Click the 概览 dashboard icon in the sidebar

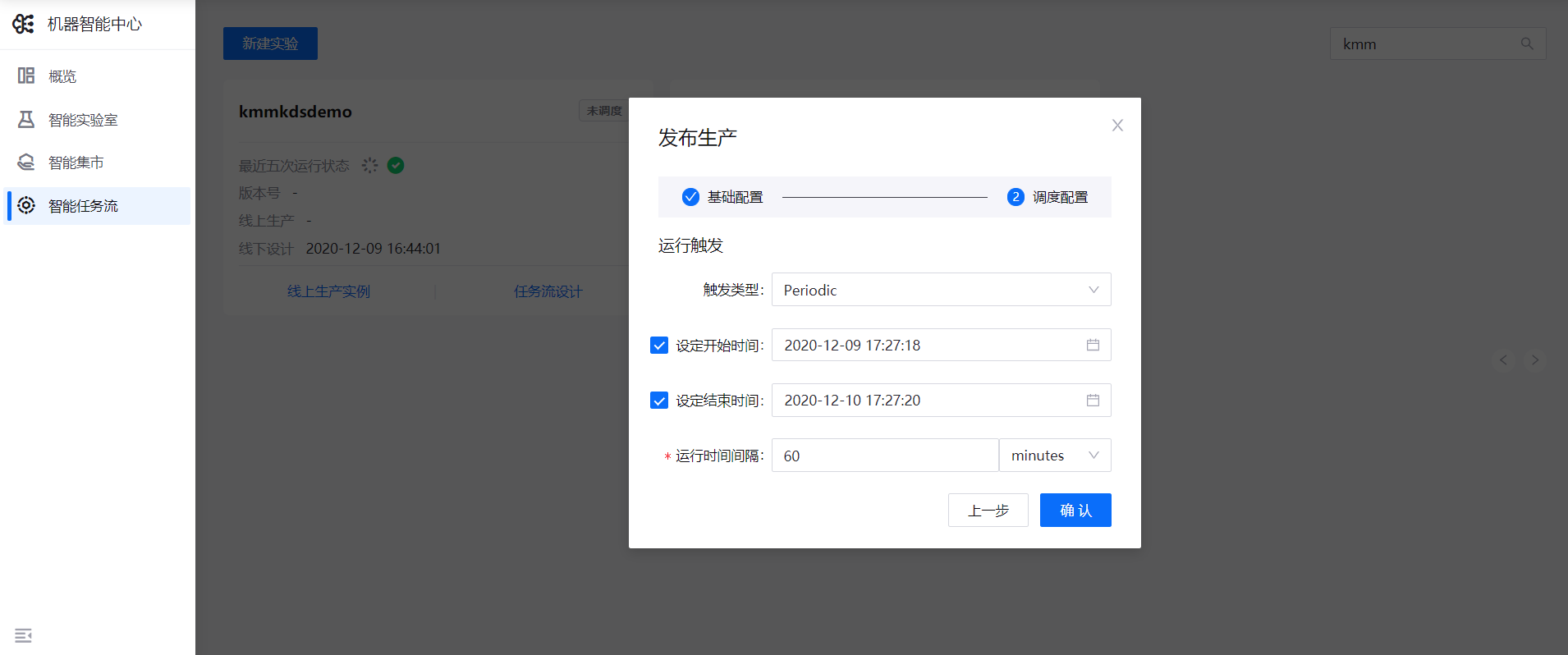[26, 76]
